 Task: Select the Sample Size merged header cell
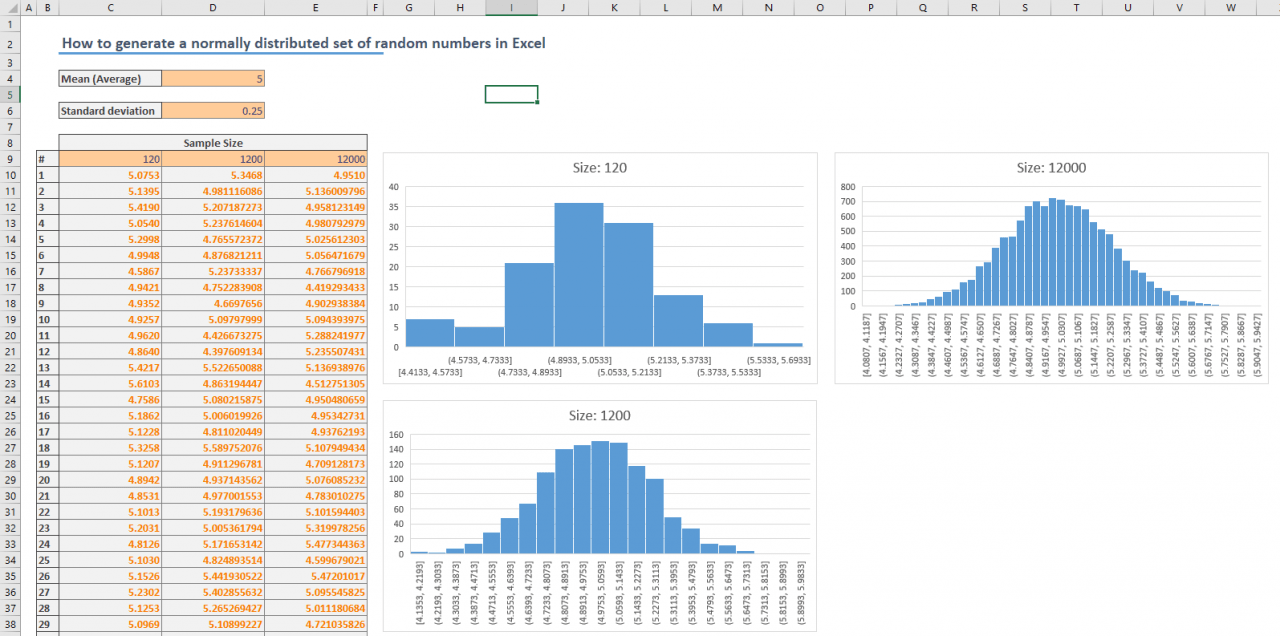tap(212, 142)
